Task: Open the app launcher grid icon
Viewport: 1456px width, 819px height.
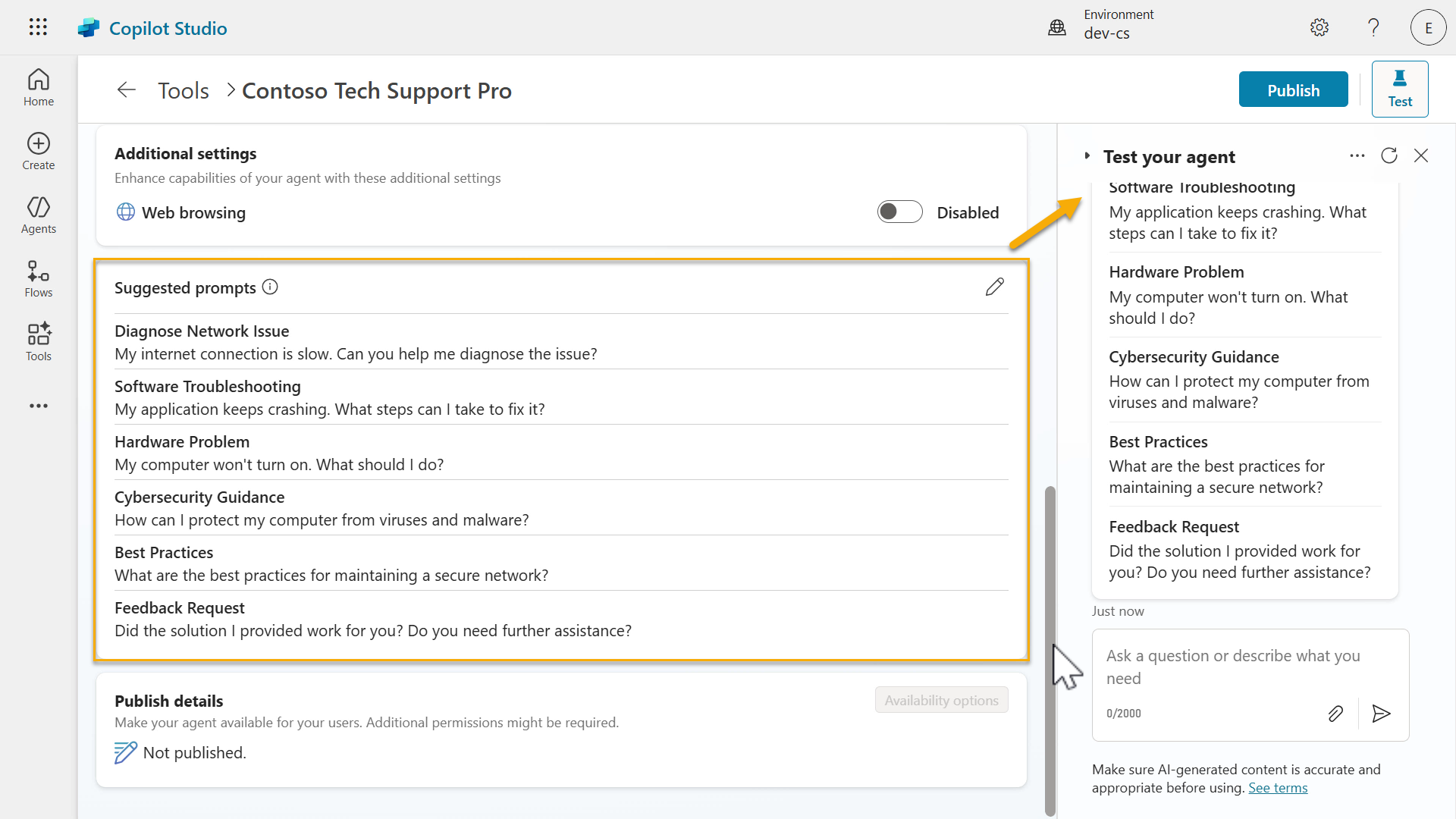Action: coord(38,27)
